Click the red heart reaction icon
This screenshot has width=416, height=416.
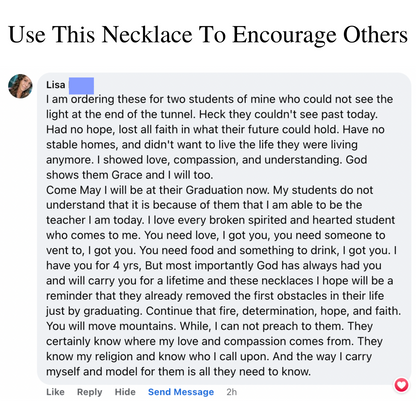click(401, 385)
